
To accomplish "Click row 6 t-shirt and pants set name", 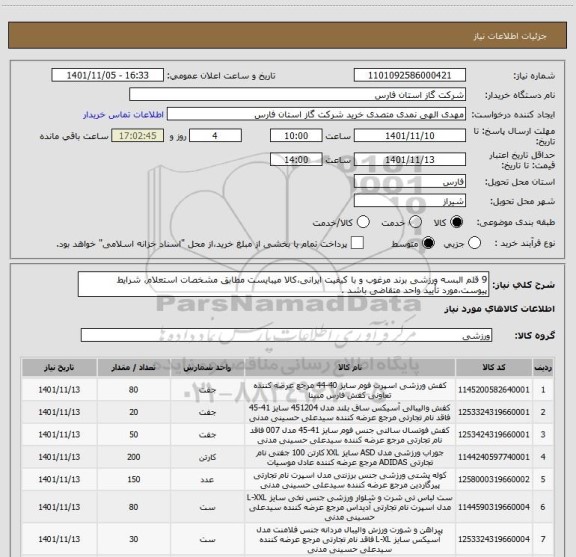I will [350, 507].
